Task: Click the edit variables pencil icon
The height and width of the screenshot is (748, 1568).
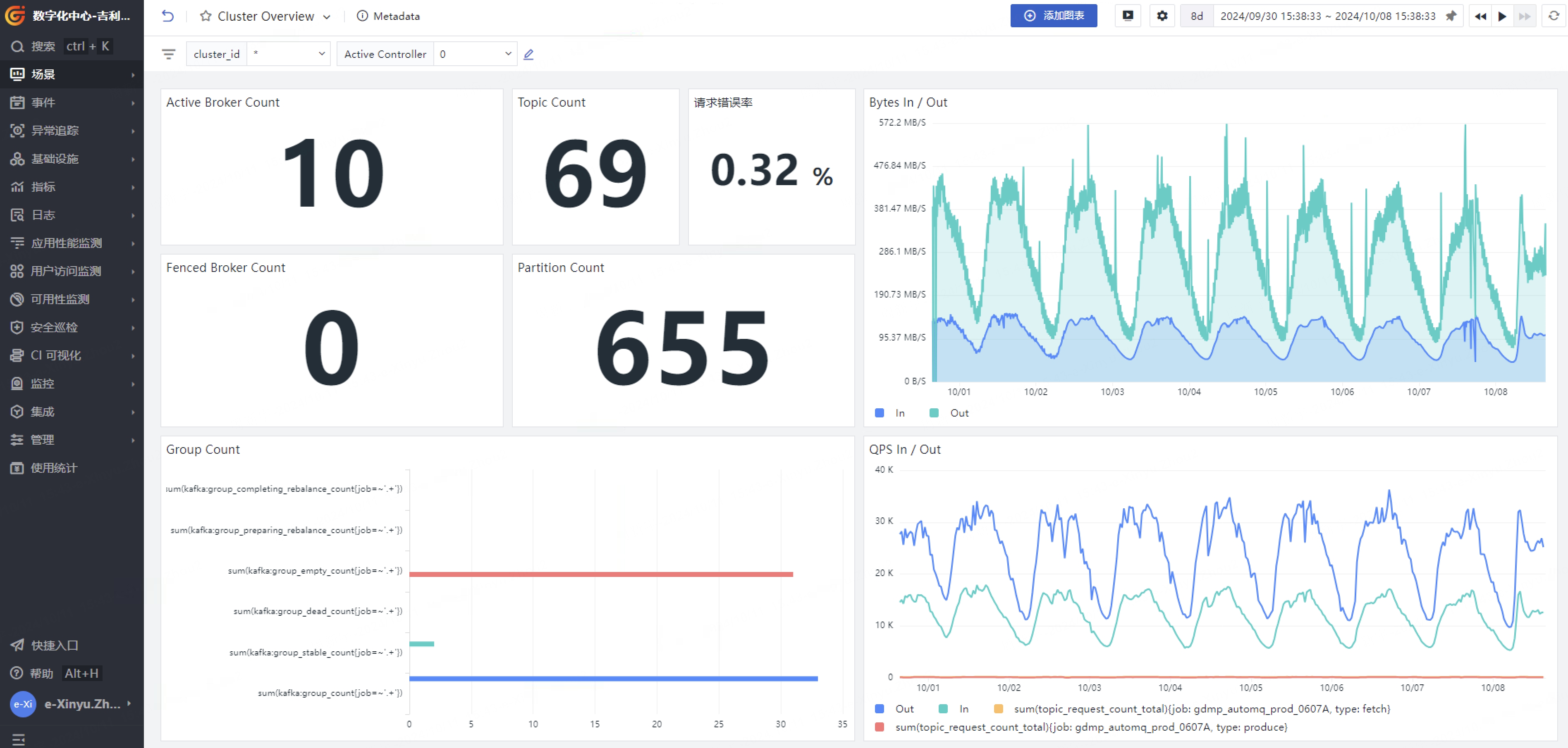Action: (528, 55)
